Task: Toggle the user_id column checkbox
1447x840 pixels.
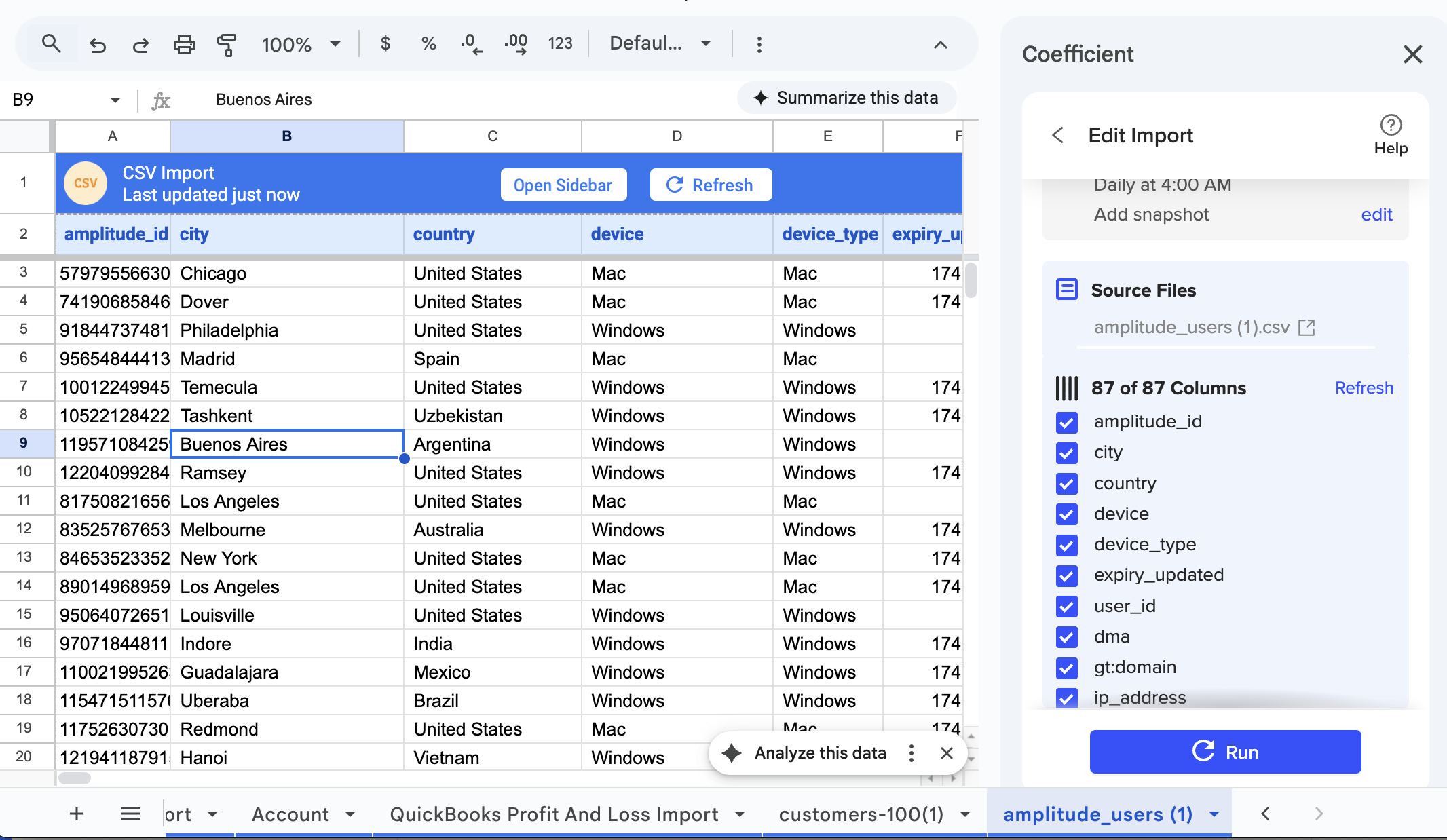Action: [x=1067, y=606]
